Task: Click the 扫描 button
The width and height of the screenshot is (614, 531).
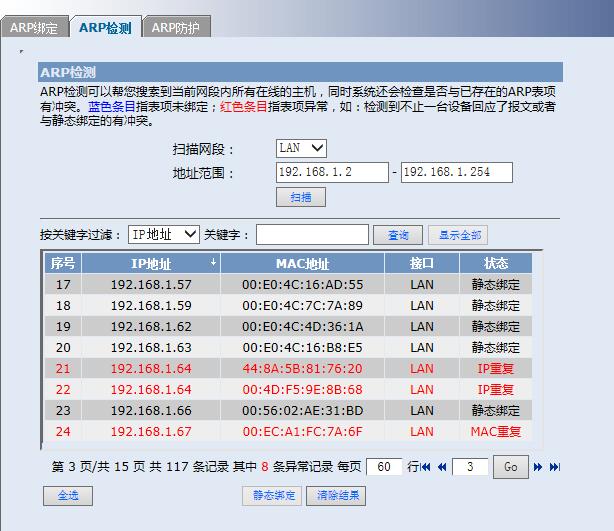Action: (301, 197)
